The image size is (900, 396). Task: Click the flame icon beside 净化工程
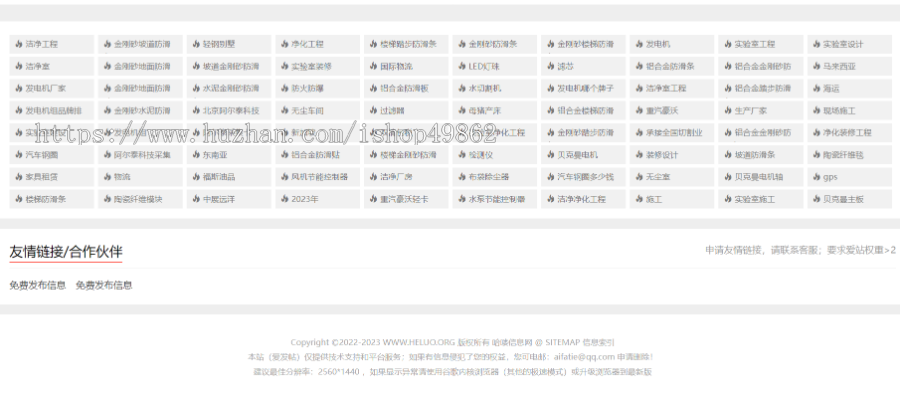(x=285, y=44)
